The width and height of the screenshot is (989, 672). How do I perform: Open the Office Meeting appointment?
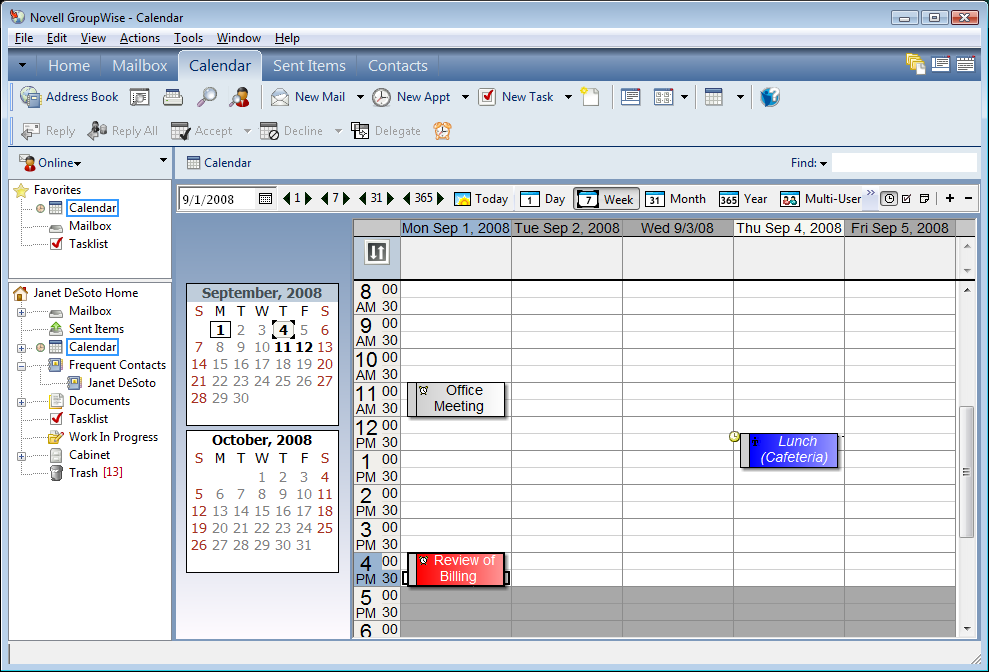tap(457, 399)
